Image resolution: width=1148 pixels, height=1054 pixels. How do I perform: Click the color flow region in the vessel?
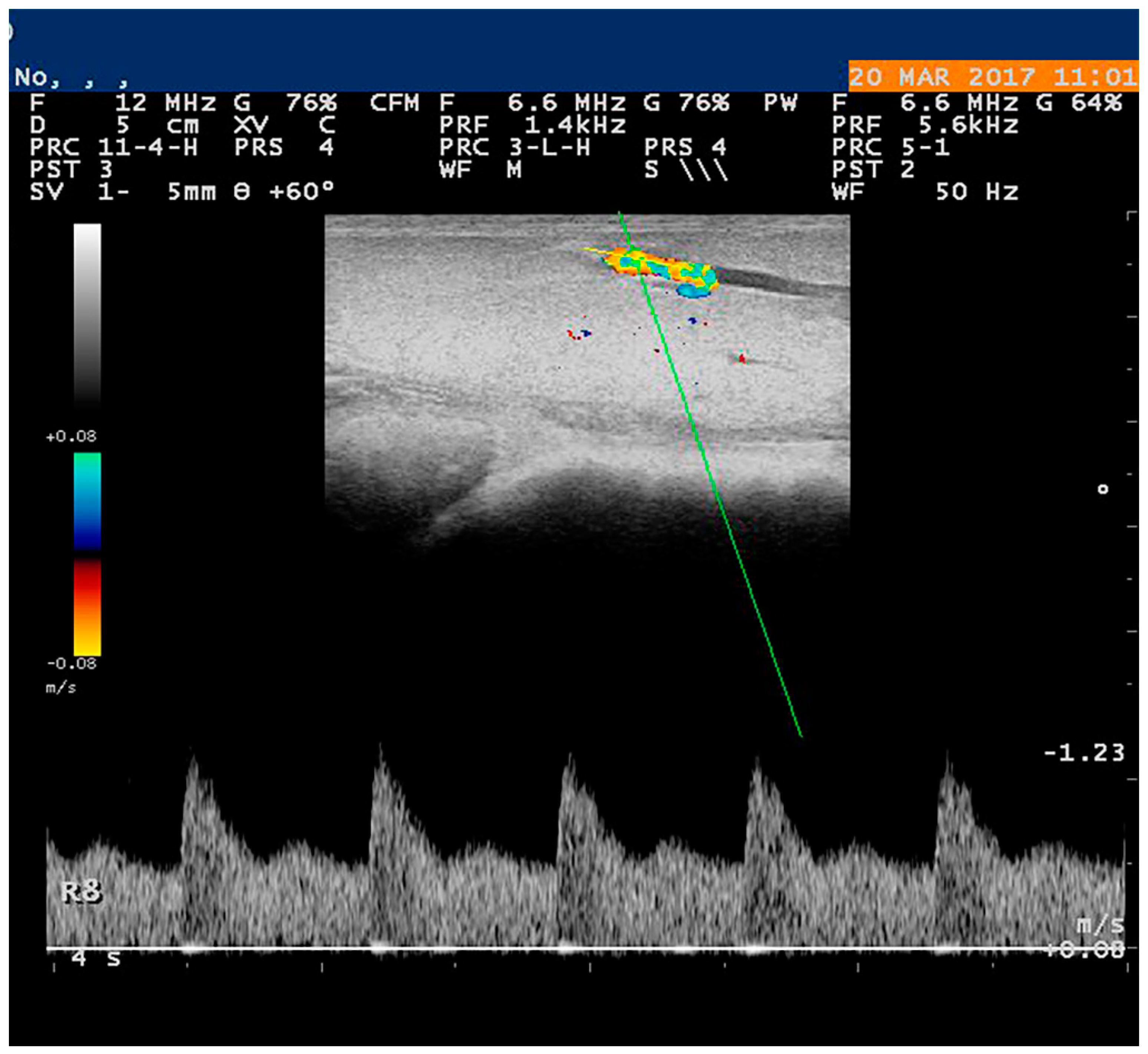(662, 268)
